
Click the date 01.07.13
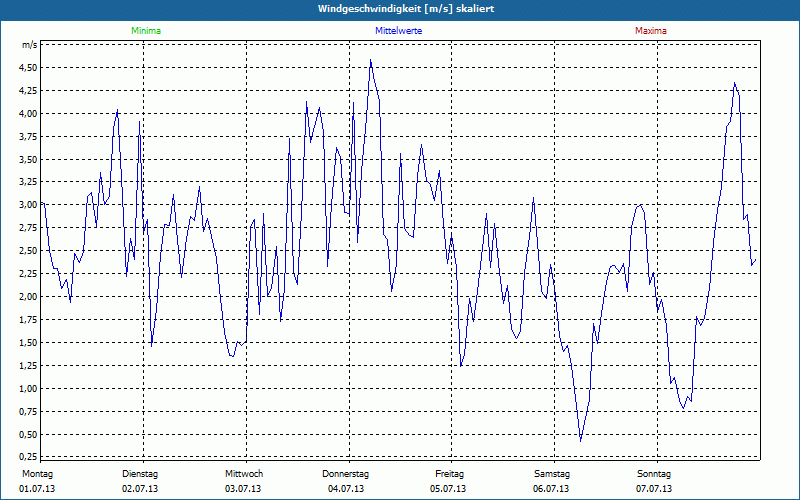[x=37, y=489]
